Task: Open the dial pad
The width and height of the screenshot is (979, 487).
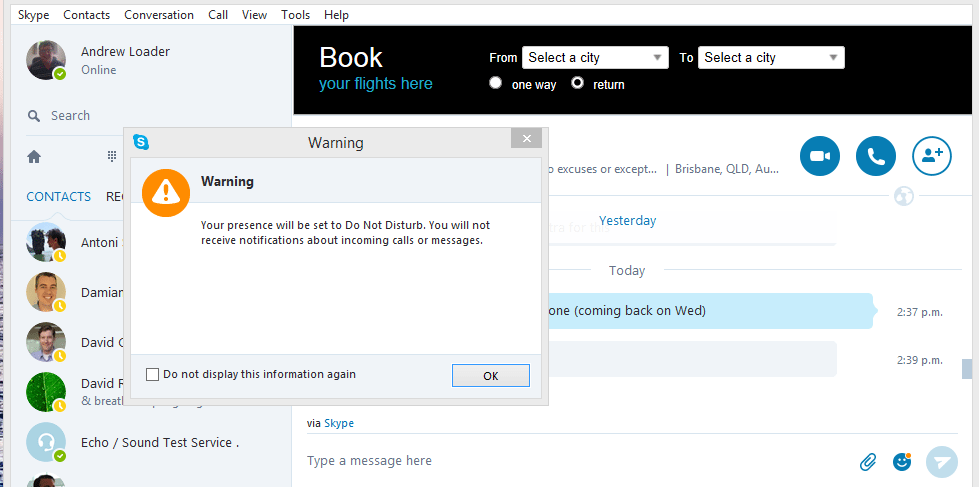Action: (112, 156)
